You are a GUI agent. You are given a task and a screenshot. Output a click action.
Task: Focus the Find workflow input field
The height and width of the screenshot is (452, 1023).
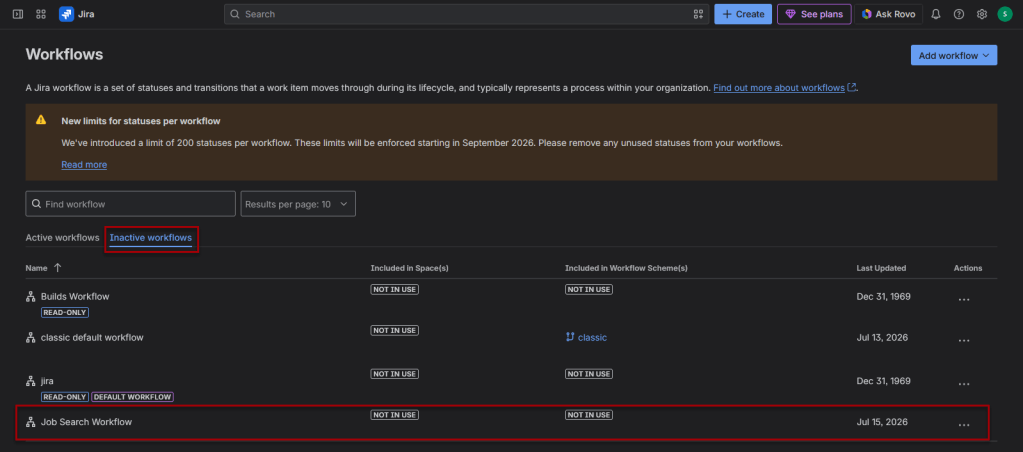(x=130, y=204)
